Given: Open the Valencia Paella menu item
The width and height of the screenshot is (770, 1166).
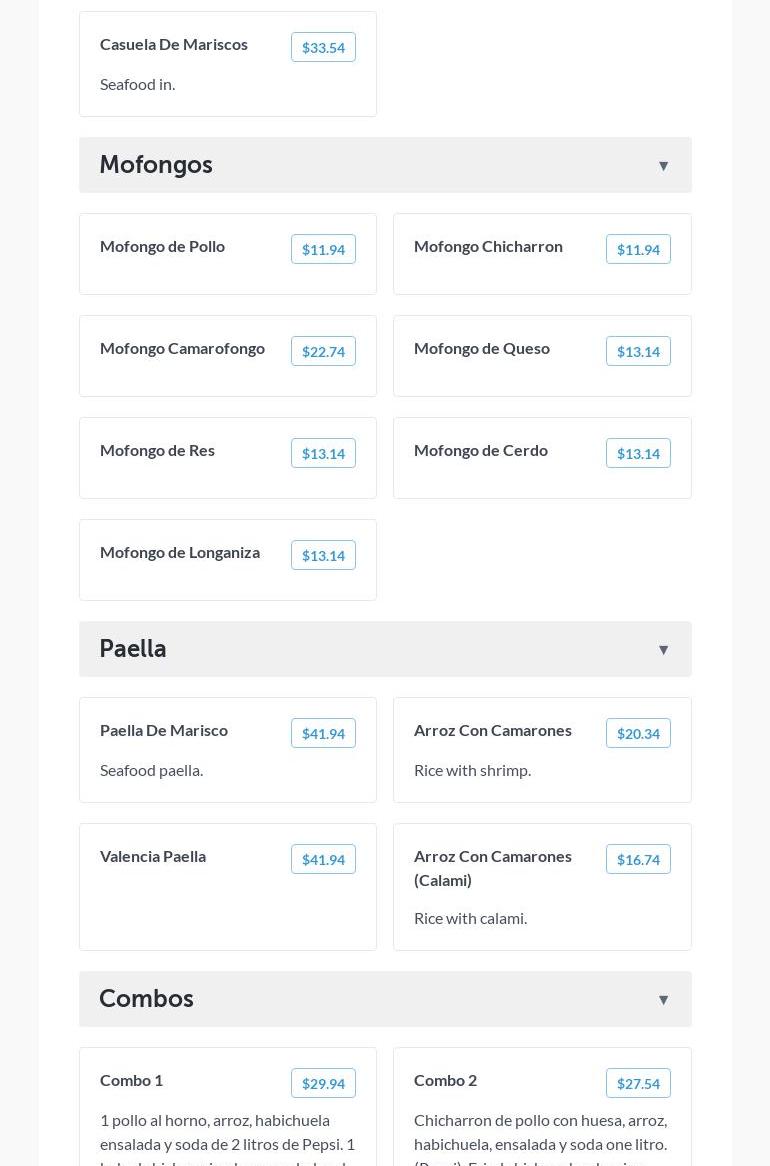Looking at the screenshot, I should [153, 856].
